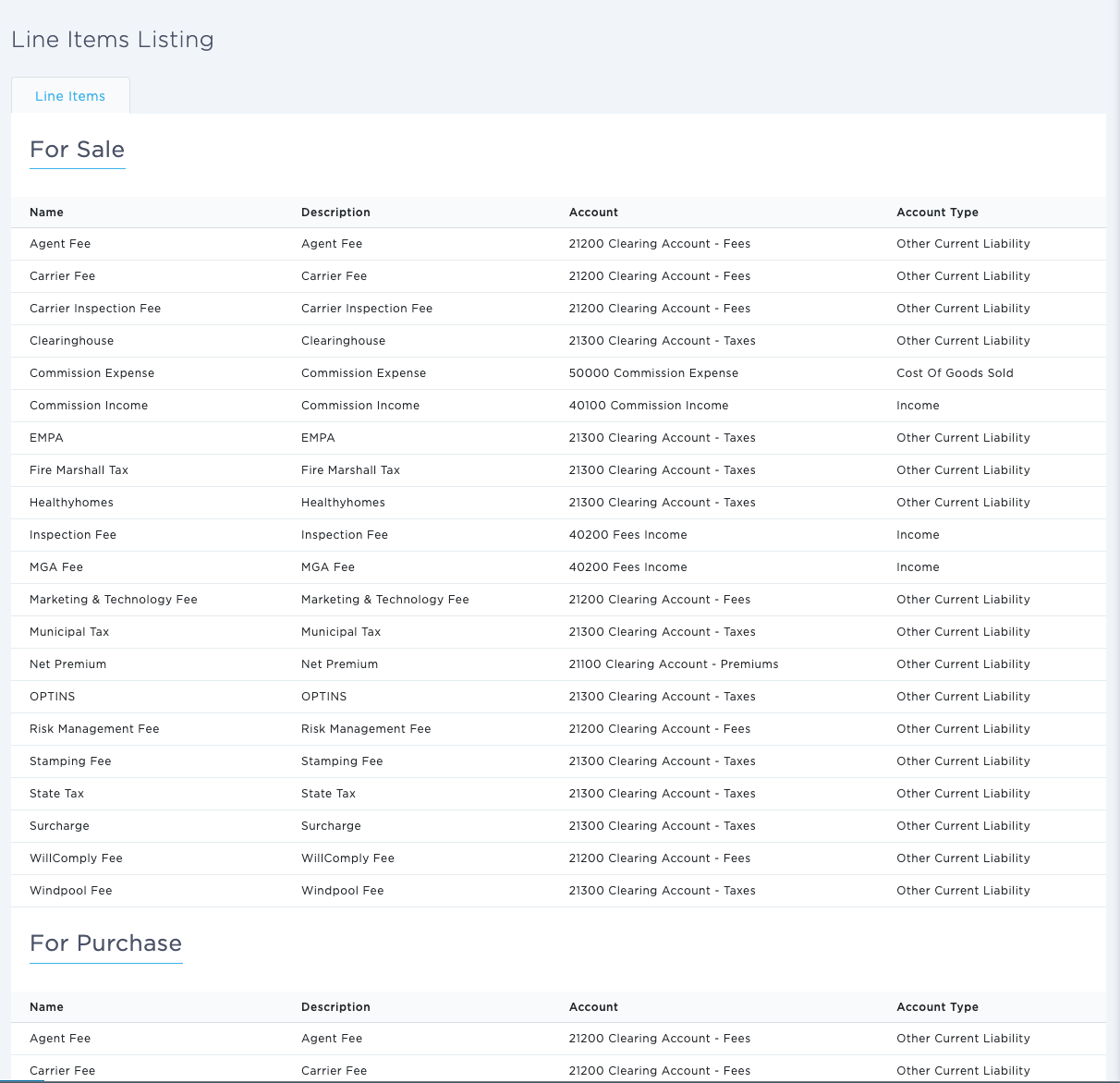Click account cell in EMPA row

[663, 438]
